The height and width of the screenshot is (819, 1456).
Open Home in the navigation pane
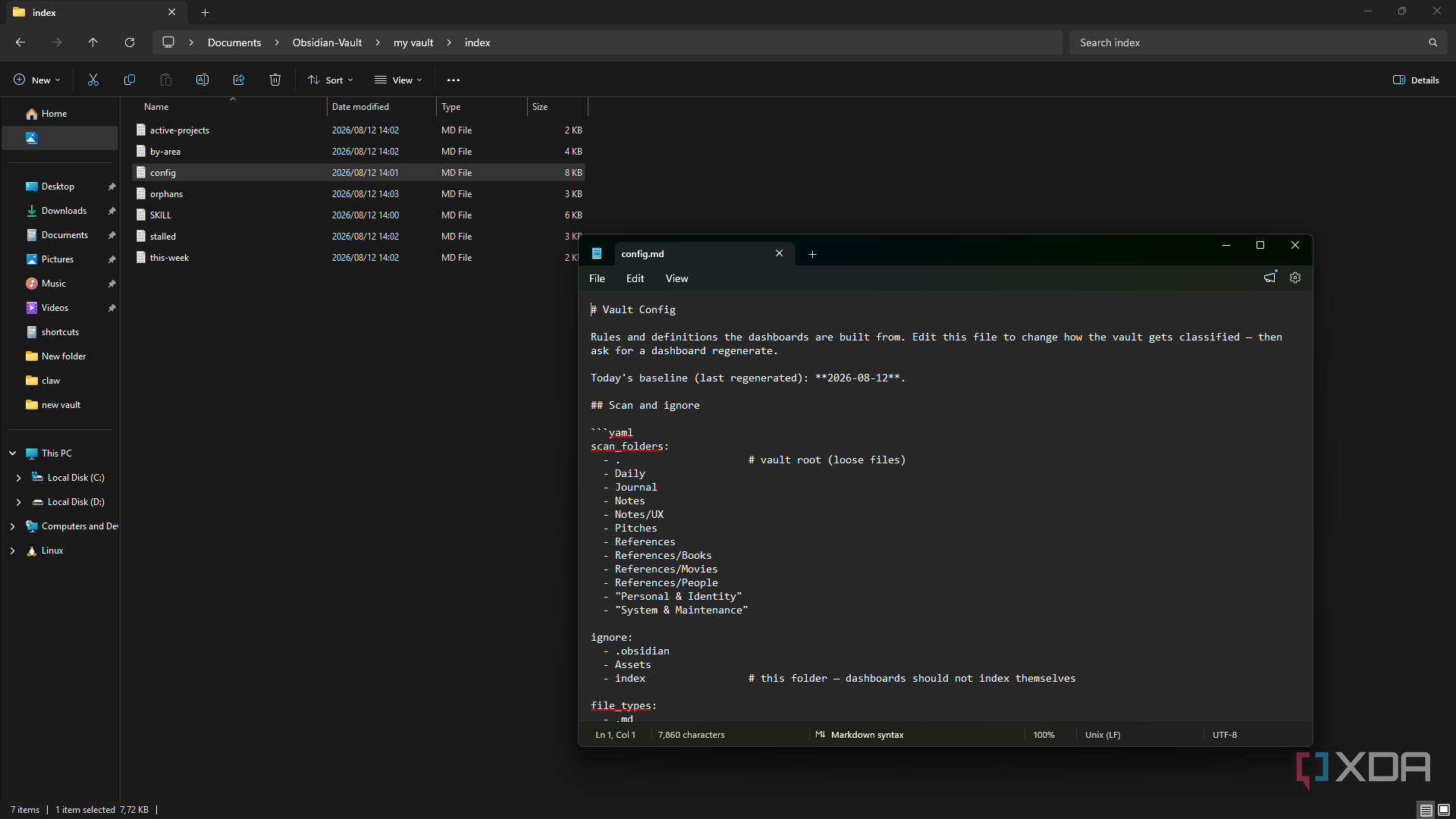tap(60, 114)
